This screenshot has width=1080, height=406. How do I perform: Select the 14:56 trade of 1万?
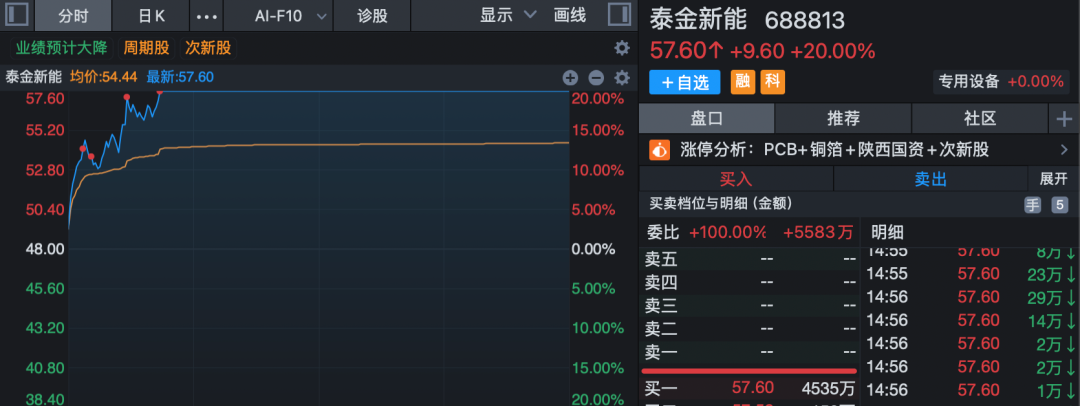click(x=970, y=390)
